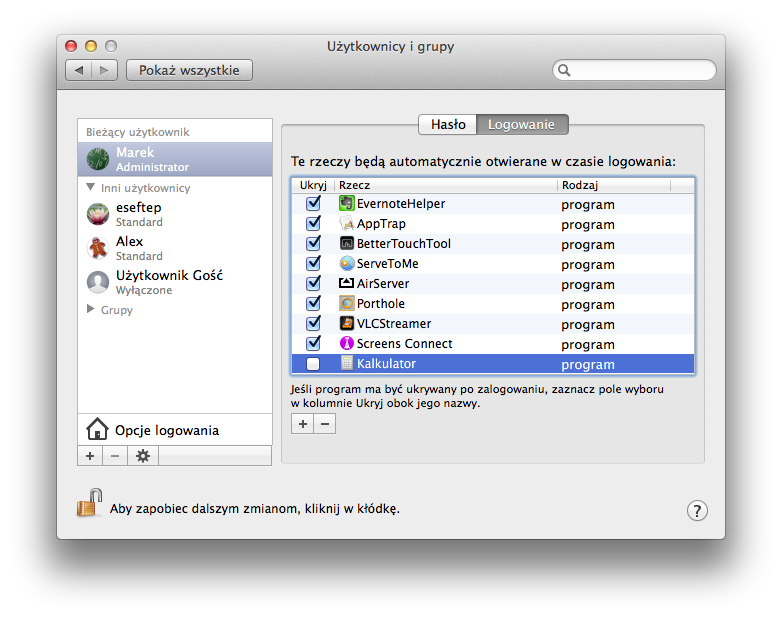This screenshot has width=782, height=618.
Task: Remove Kalkulator login item with minus button
Action: tap(325, 424)
